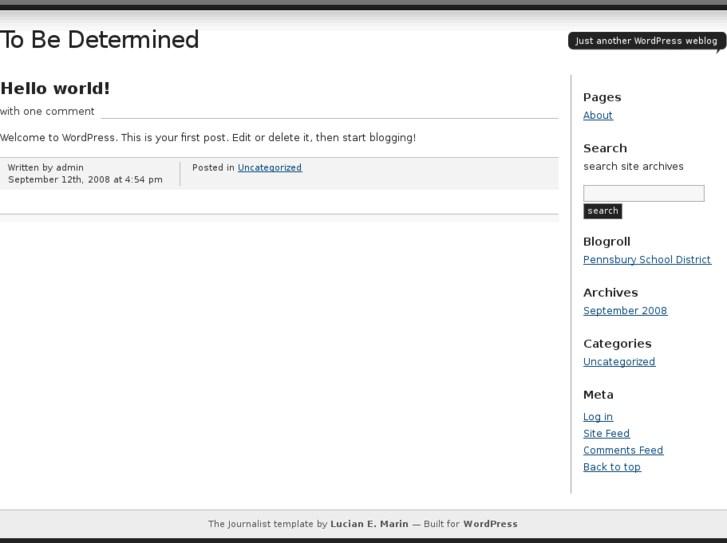
Task: Click the "Welcome to WordPress" post paragraph
Action: click(208, 137)
